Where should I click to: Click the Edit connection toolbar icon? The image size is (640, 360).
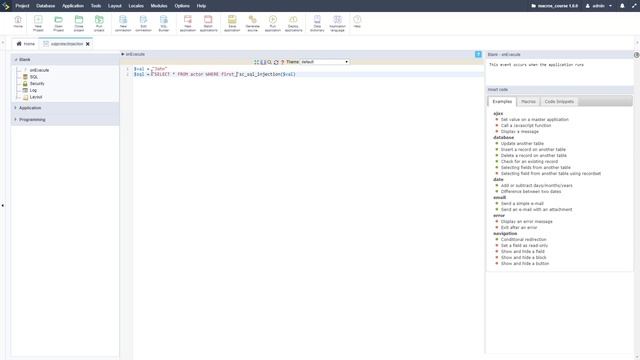pos(143,24)
